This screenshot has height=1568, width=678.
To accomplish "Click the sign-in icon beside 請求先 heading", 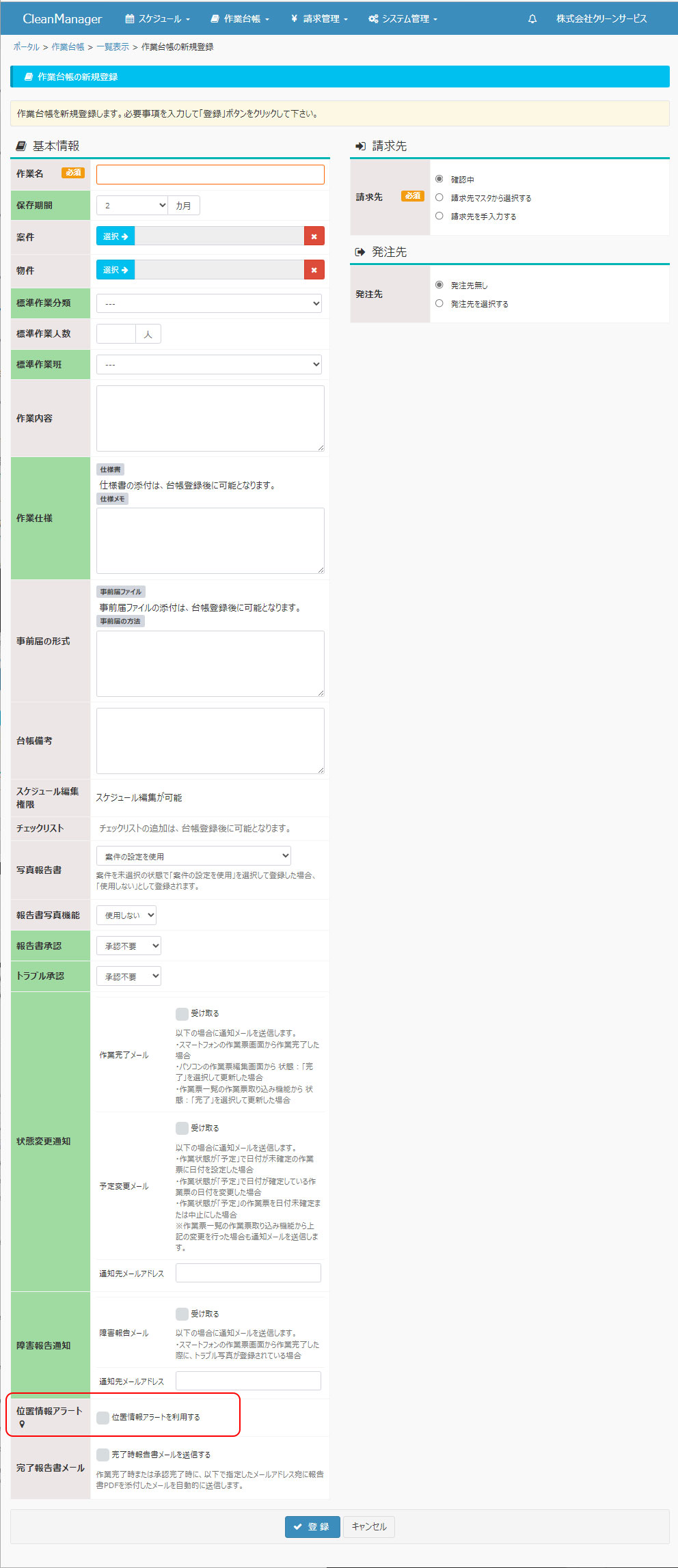I will tap(361, 146).
